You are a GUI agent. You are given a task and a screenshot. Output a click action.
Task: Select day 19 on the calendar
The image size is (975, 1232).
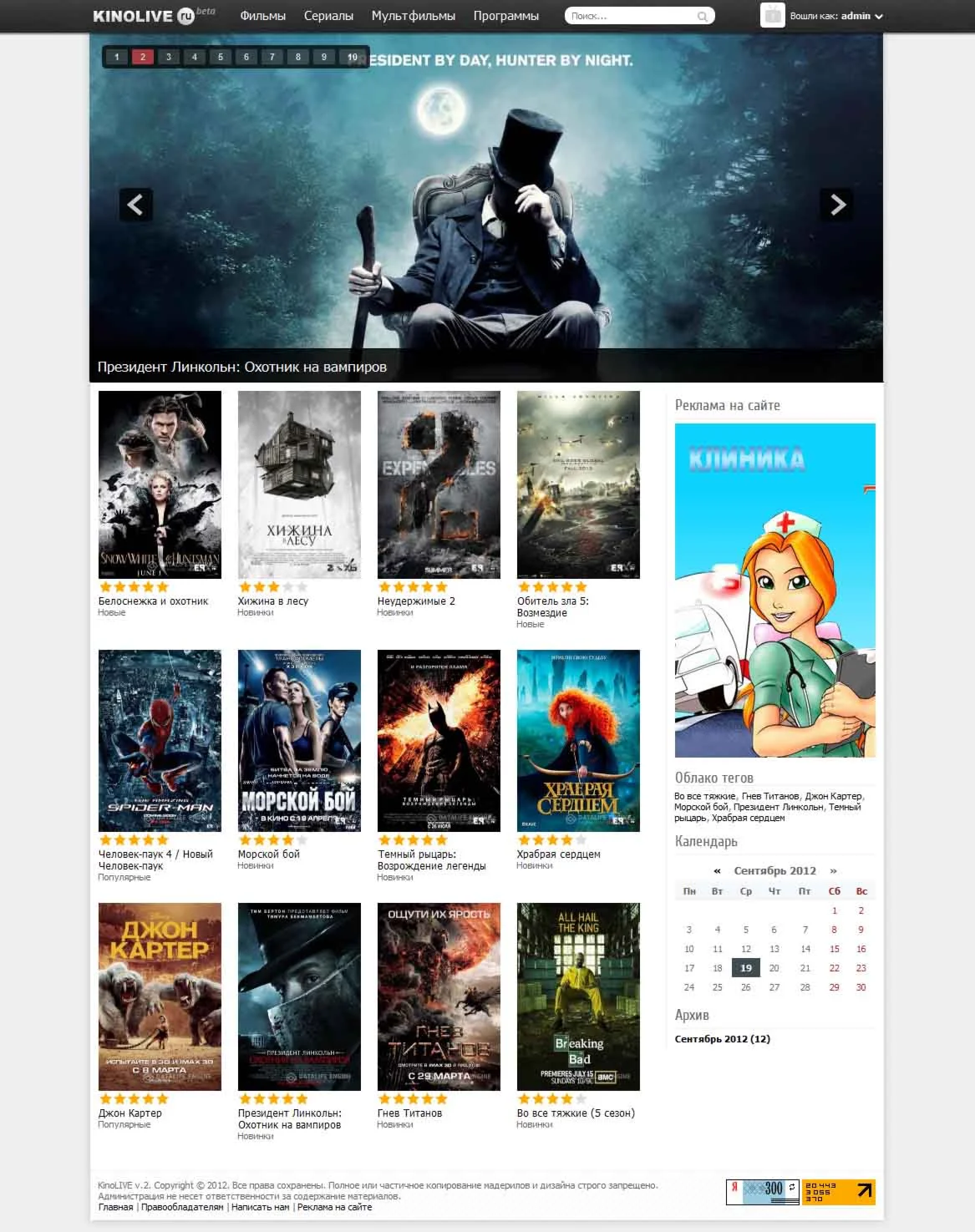[745, 967]
